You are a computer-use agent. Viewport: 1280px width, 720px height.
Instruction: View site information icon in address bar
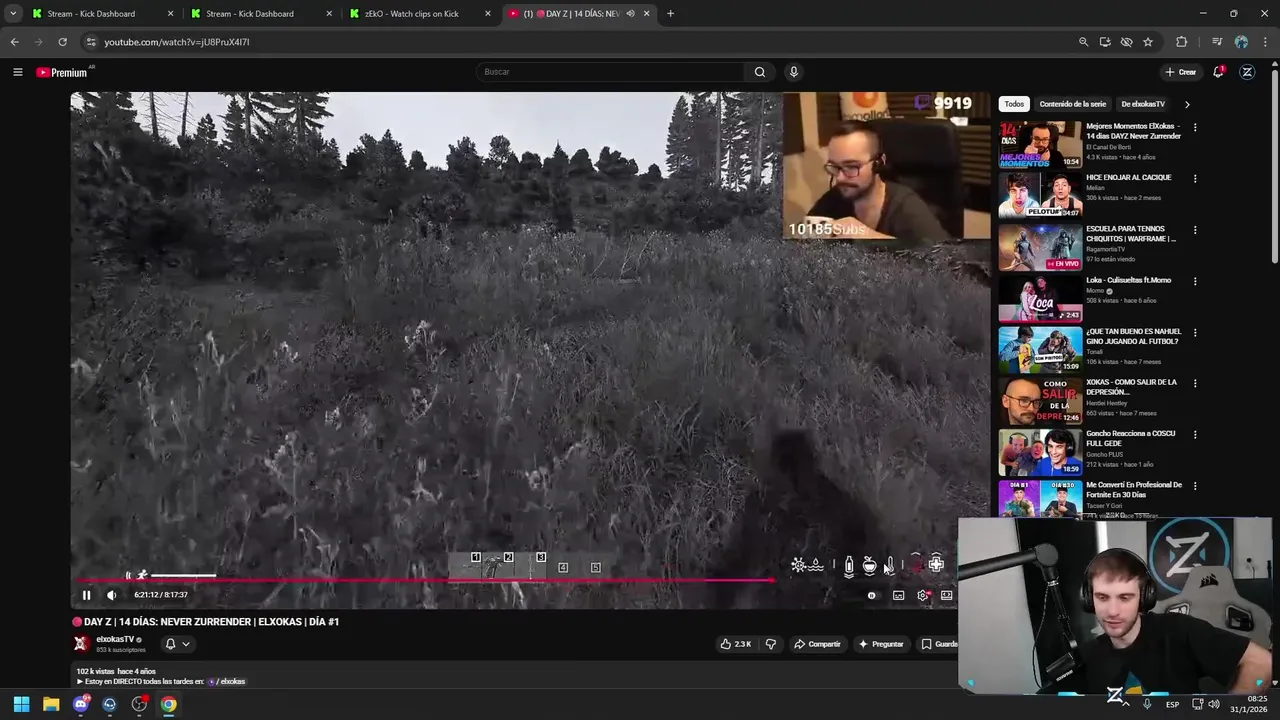pos(90,42)
